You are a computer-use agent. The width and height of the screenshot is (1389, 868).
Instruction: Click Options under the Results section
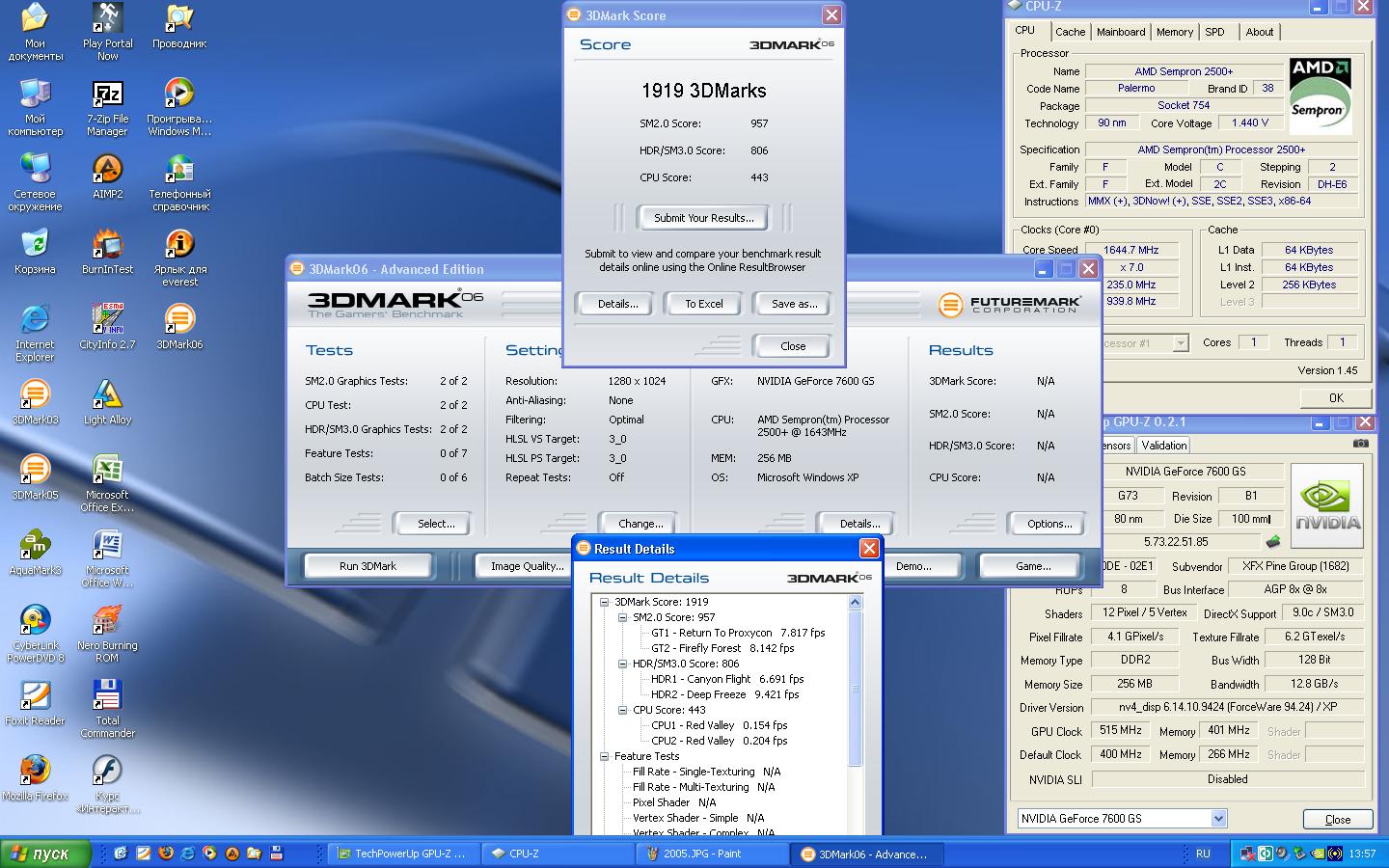[x=1049, y=524]
